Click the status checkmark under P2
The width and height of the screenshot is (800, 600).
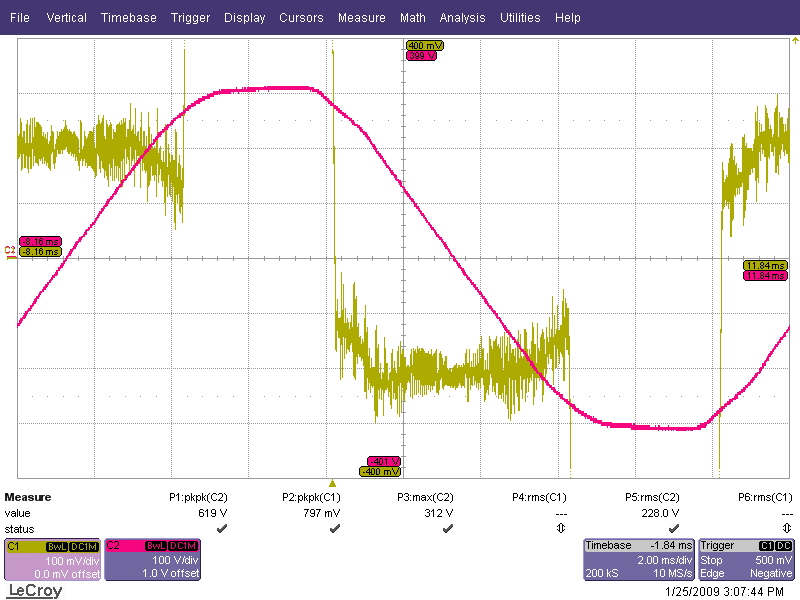[x=332, y=528]
